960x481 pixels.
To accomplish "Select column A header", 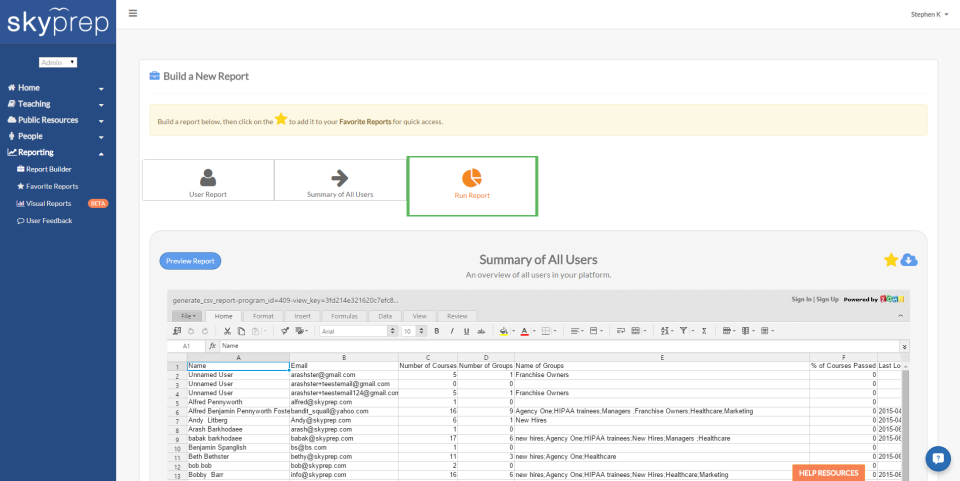I will tap(238, 357).
